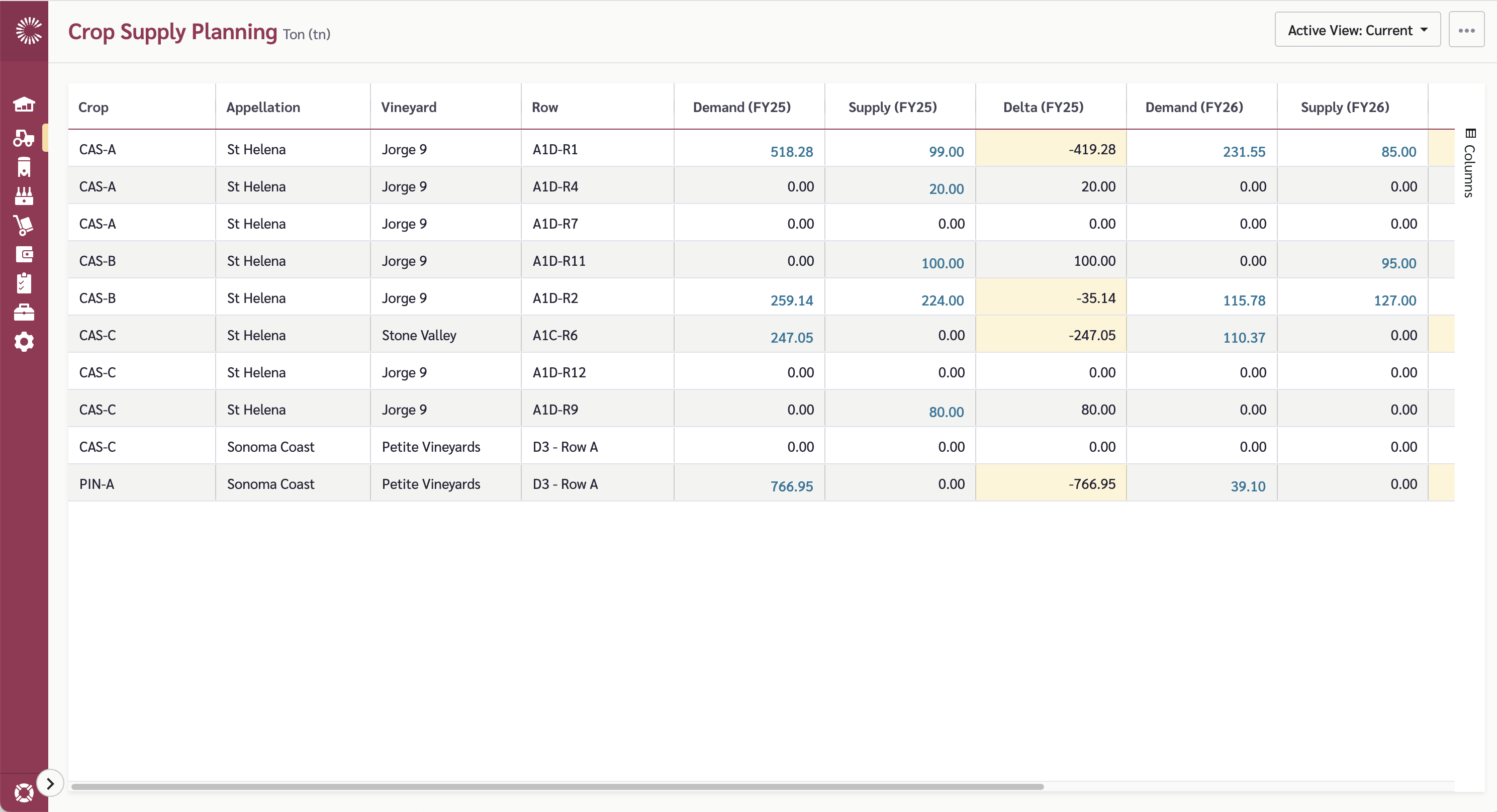1497x812 pixels.
Task: Open the hand-truck shipping sidebar icon
Action: [24, 226]
